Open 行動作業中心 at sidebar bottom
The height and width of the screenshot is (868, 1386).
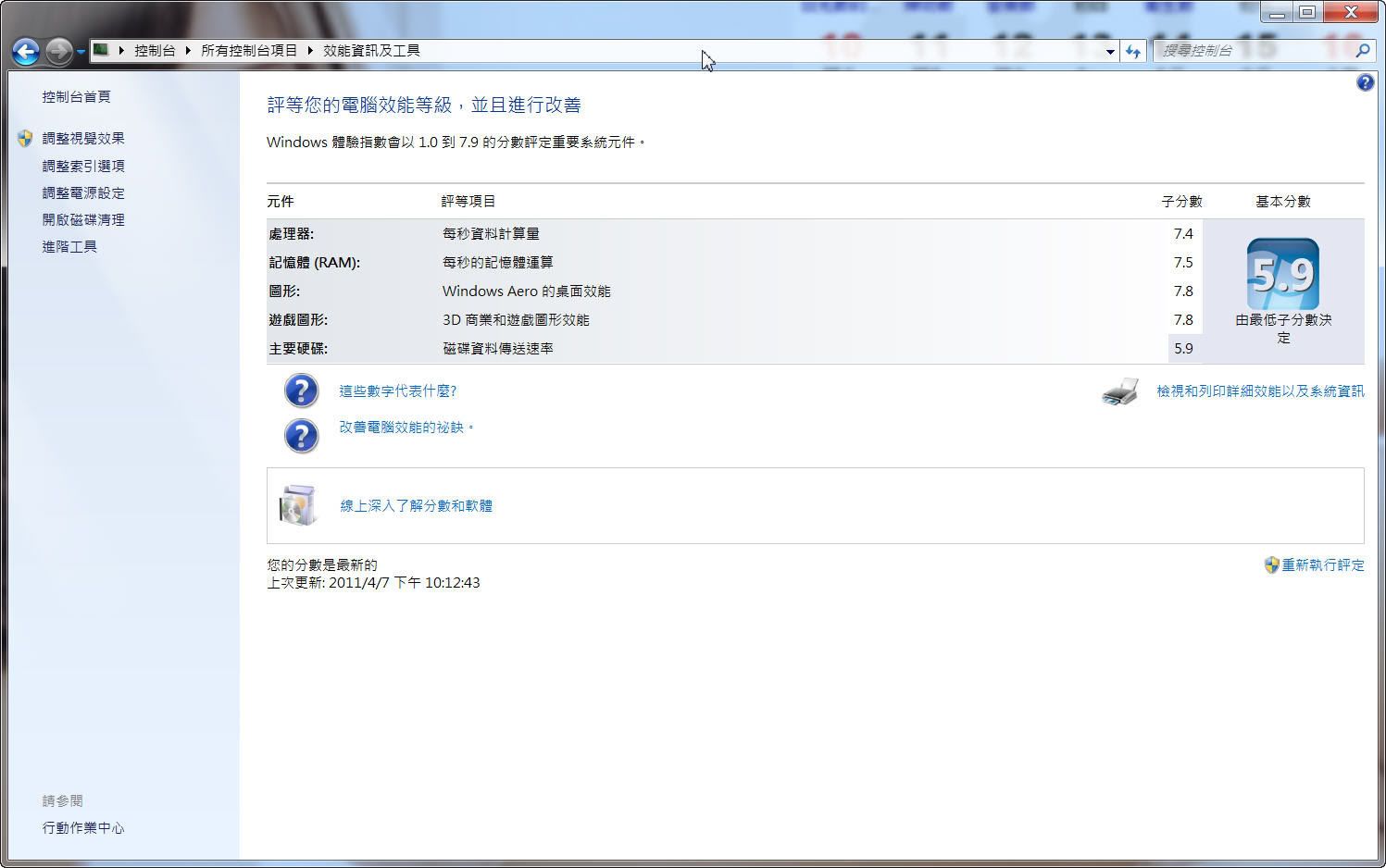[x=83, y=828]
